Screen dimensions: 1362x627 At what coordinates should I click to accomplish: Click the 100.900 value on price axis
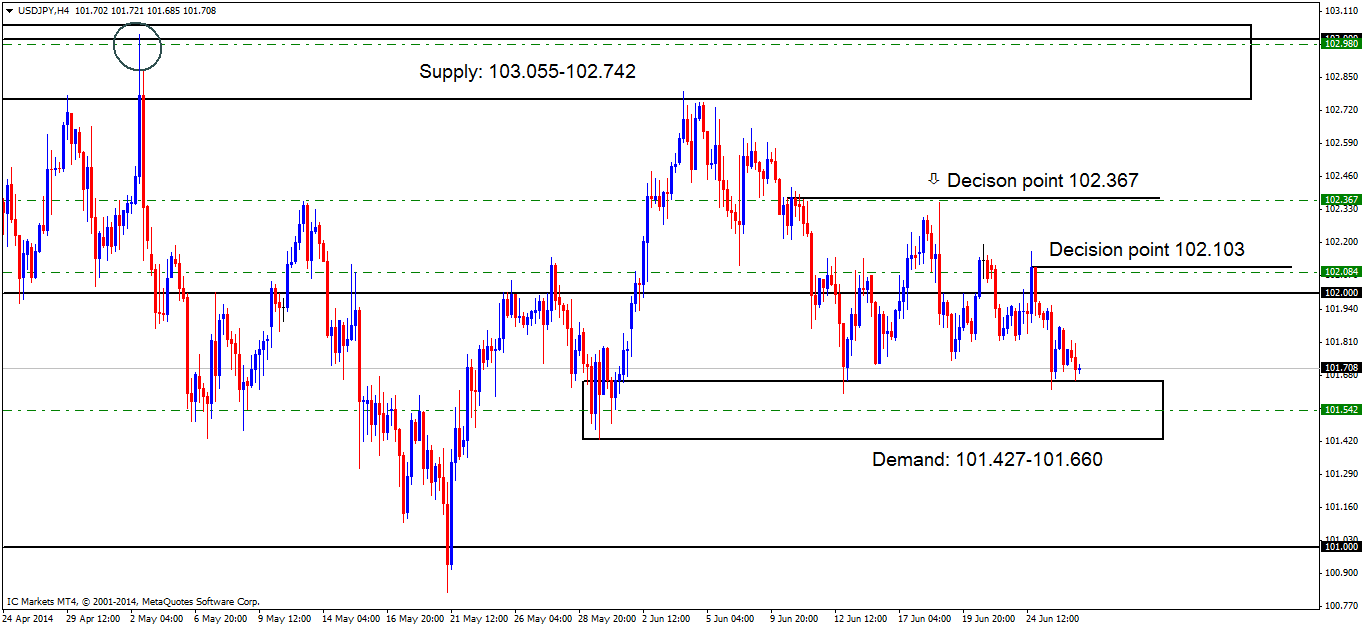(1340, 572)
